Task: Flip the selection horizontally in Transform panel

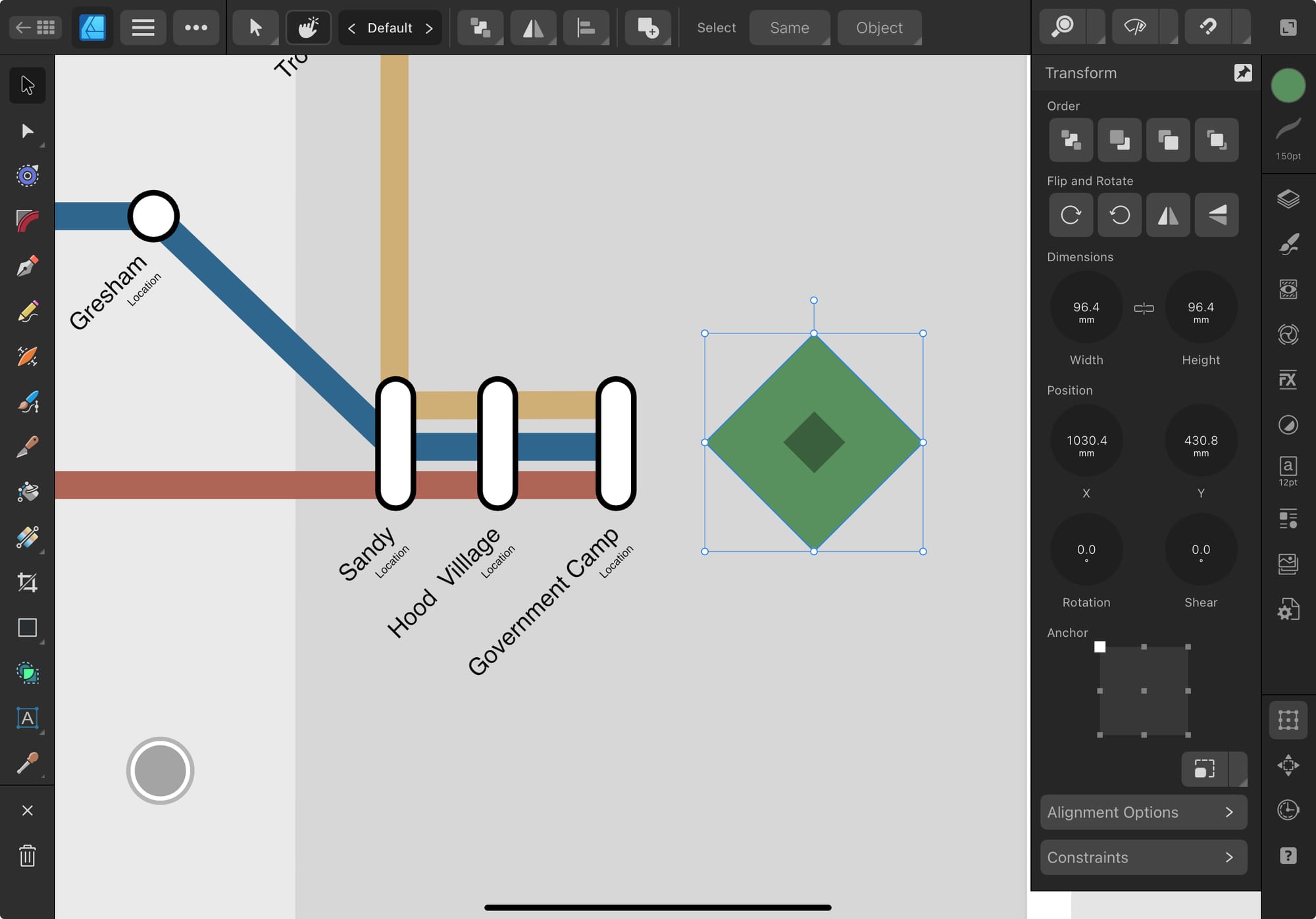Action: (x=1168, y=214)
